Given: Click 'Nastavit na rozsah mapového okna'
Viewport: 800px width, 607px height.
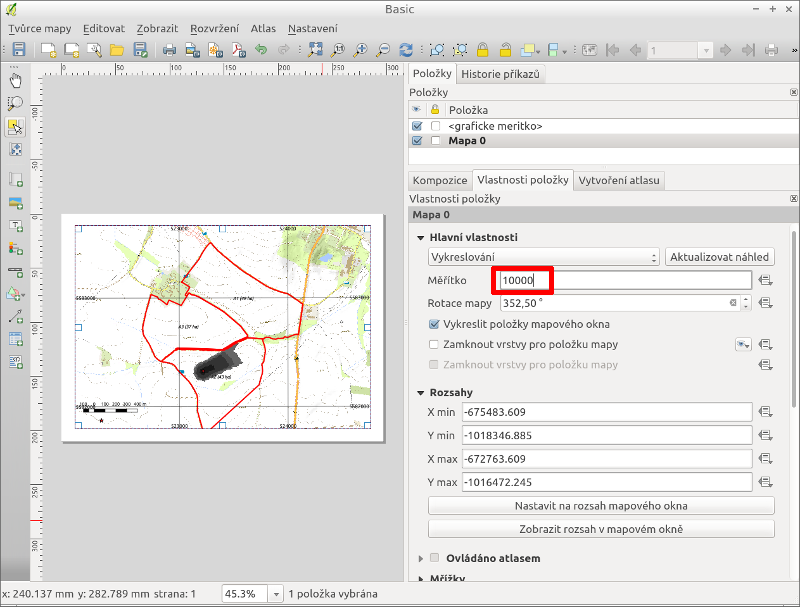Looking at the screenshot, I should [x=600, y=506].
